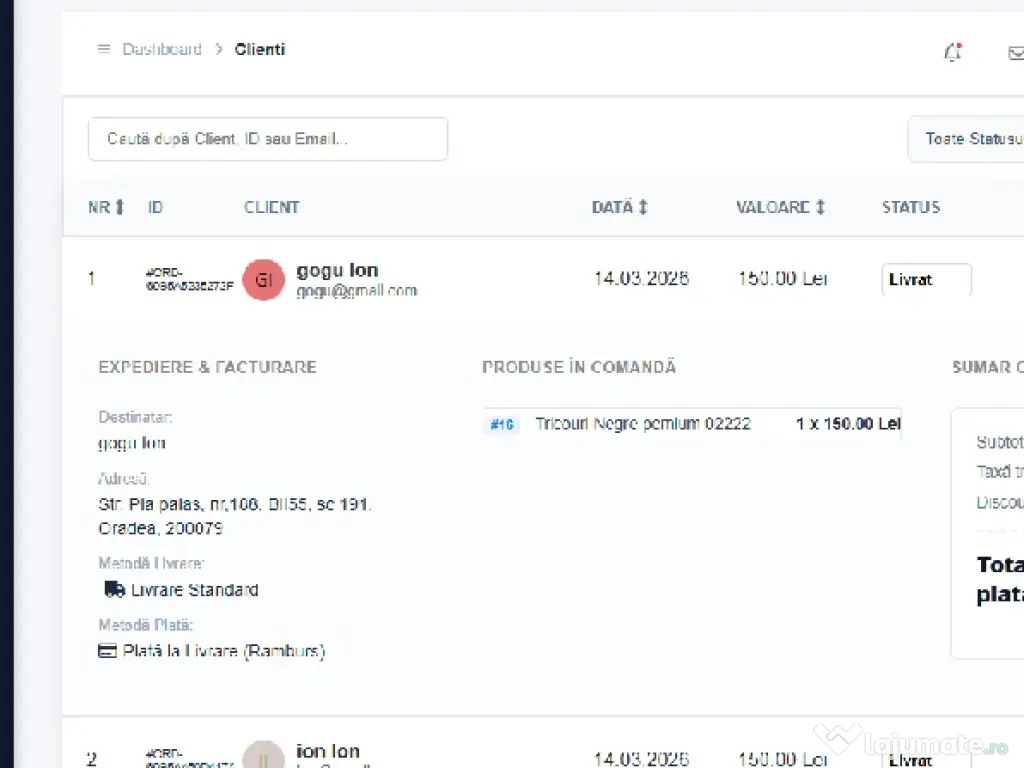The image size is (1024, 768).
Task: Select the Clienti breadcrumb item
Action: pyautogui.click(x=259, y=48)
